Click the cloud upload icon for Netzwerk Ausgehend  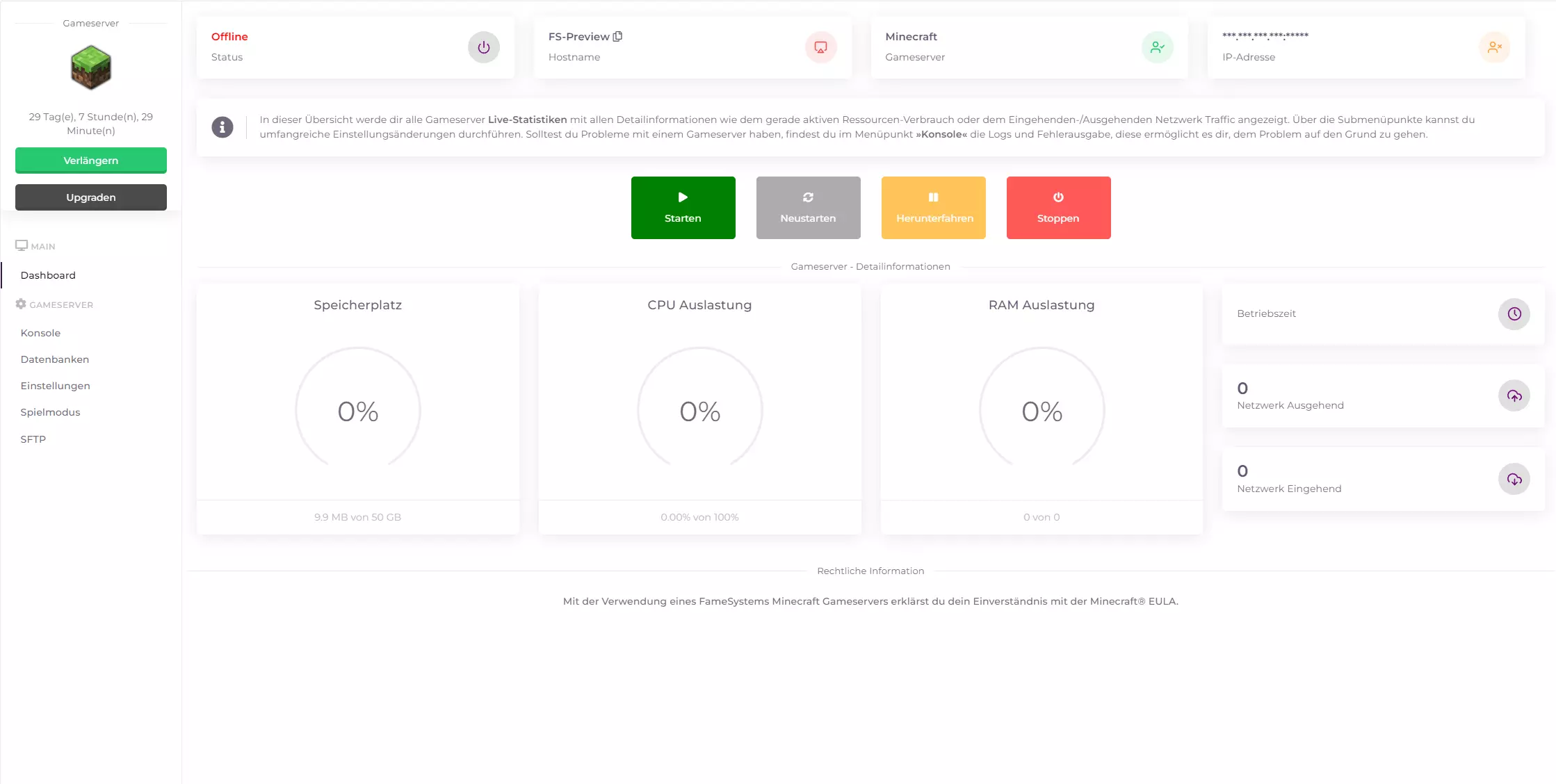pos(1514,396)
